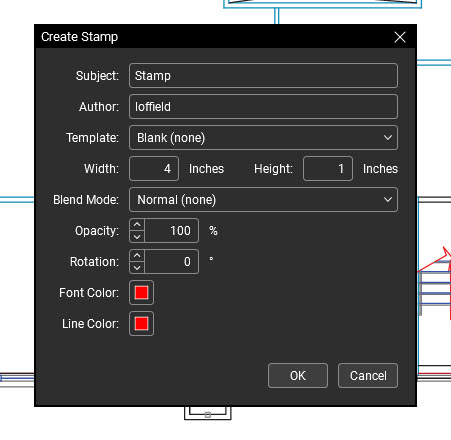Expand the Template dropdown arrow
Screen dimensions: 451x440
(388, 138)
